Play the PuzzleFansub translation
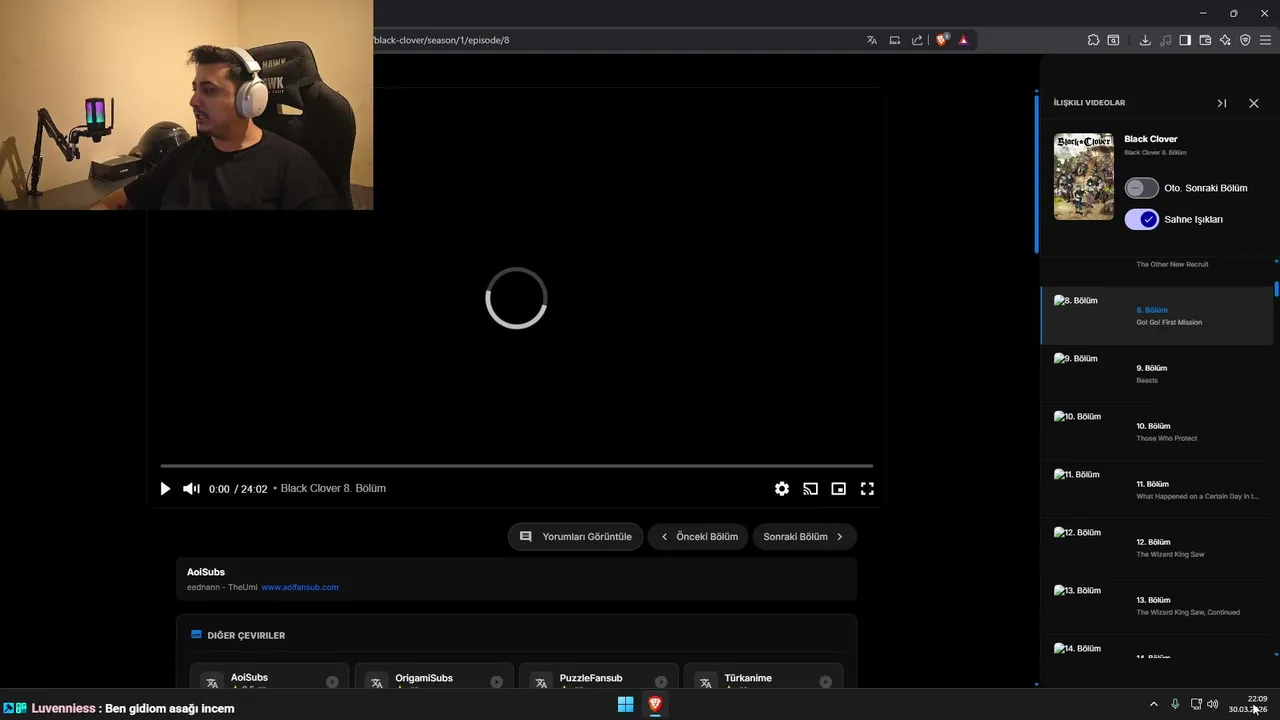This screenshot has width=1280, height=720. click(x=661, y=682)
